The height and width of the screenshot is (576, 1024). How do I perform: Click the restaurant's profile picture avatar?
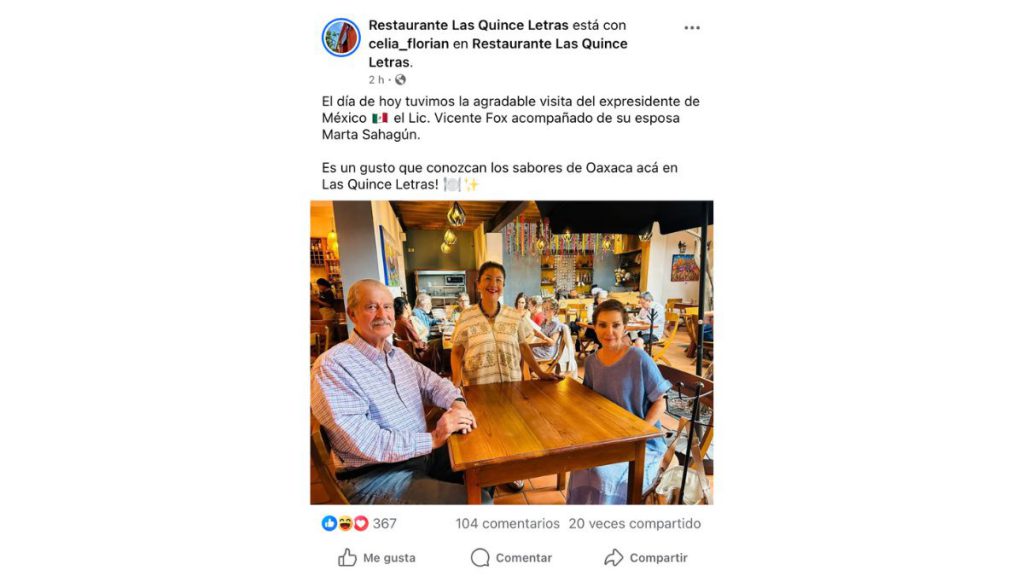pos(341,37)
